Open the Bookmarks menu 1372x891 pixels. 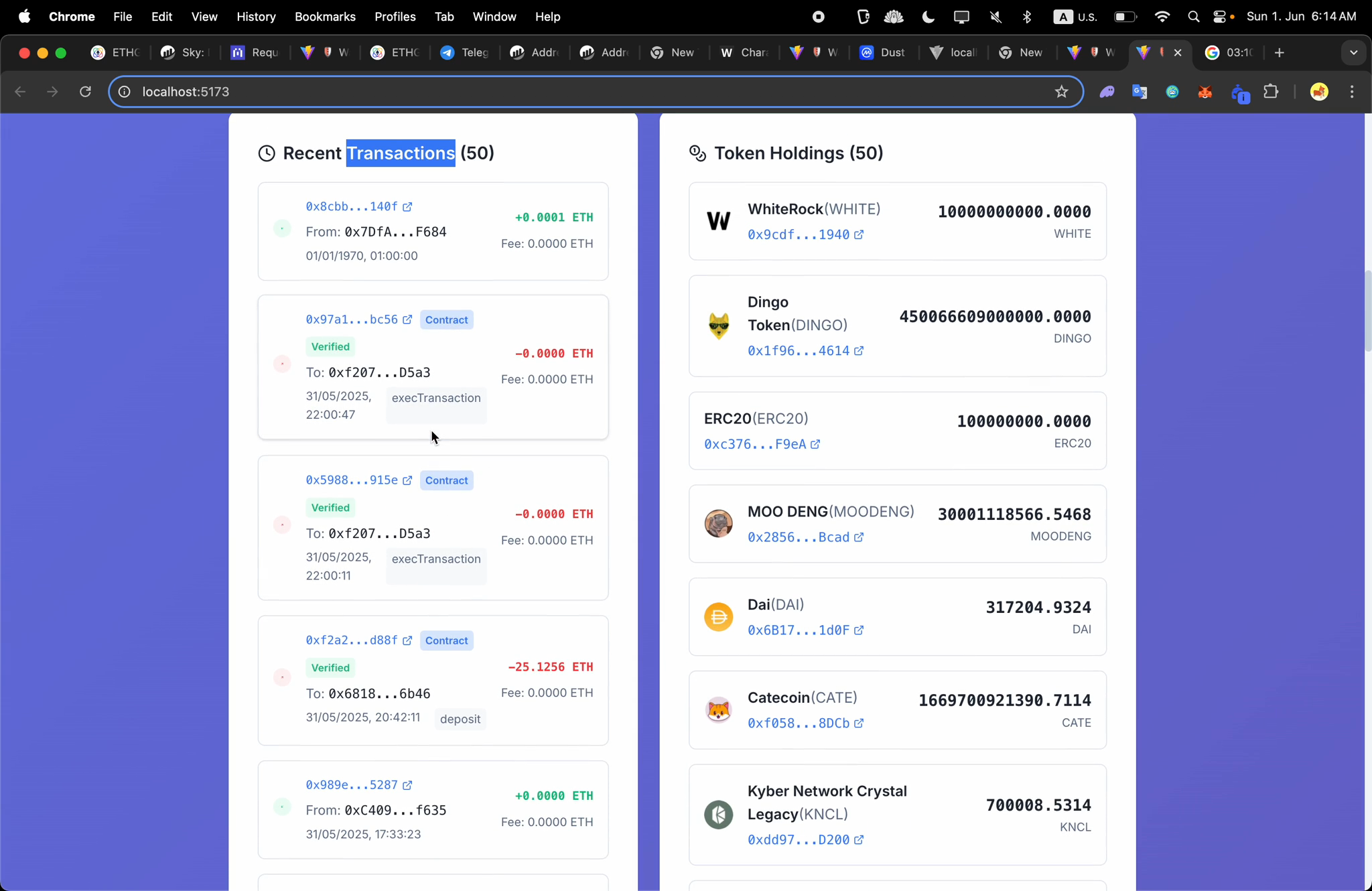tap(325, 17)
